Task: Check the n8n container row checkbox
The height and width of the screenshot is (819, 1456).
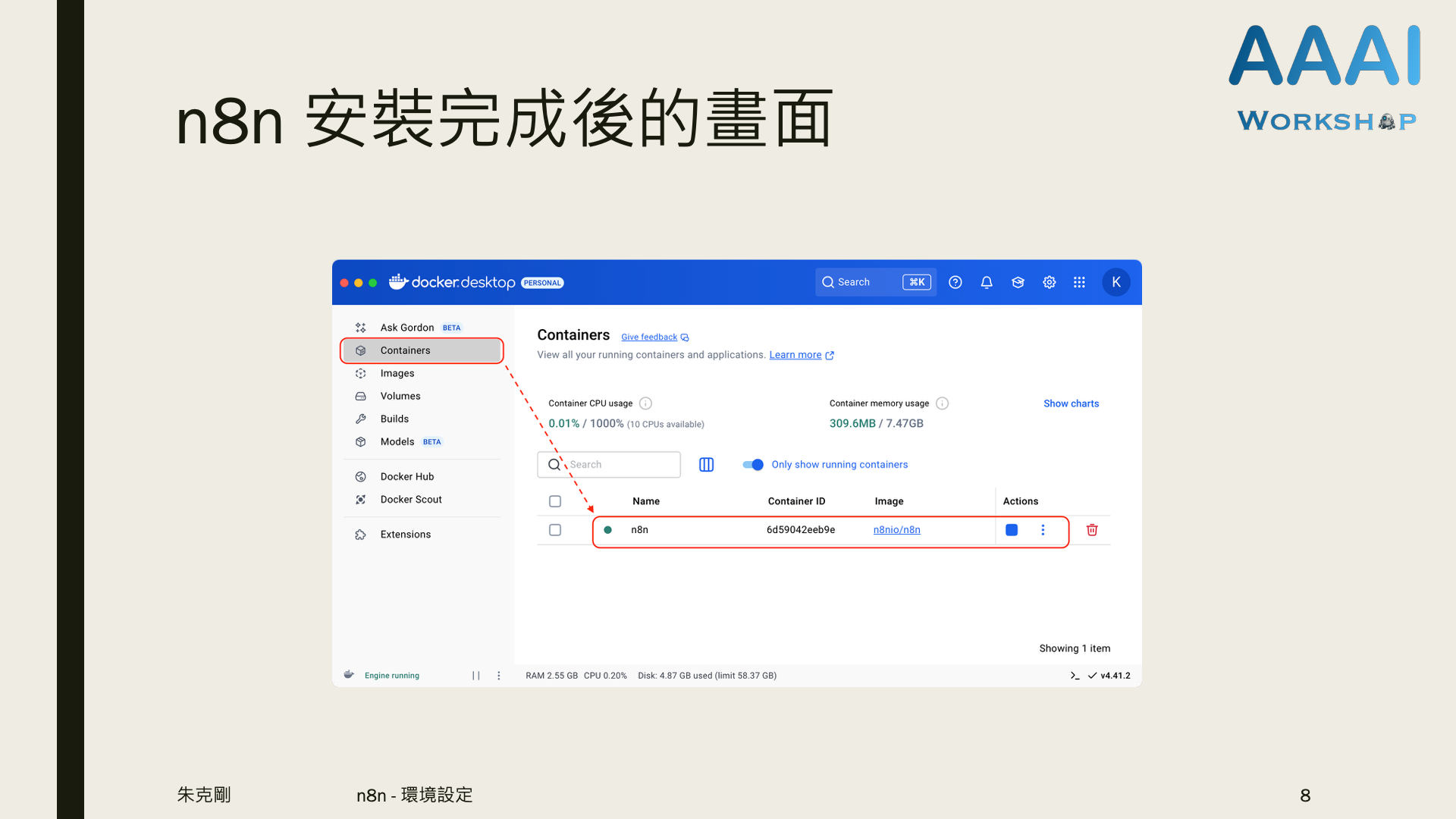Action: point(555,530)
